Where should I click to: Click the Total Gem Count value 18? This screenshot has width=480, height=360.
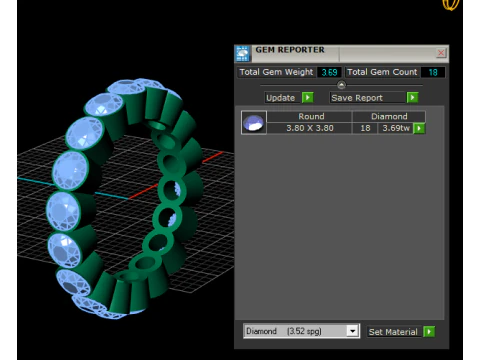(x=433, y=72)
